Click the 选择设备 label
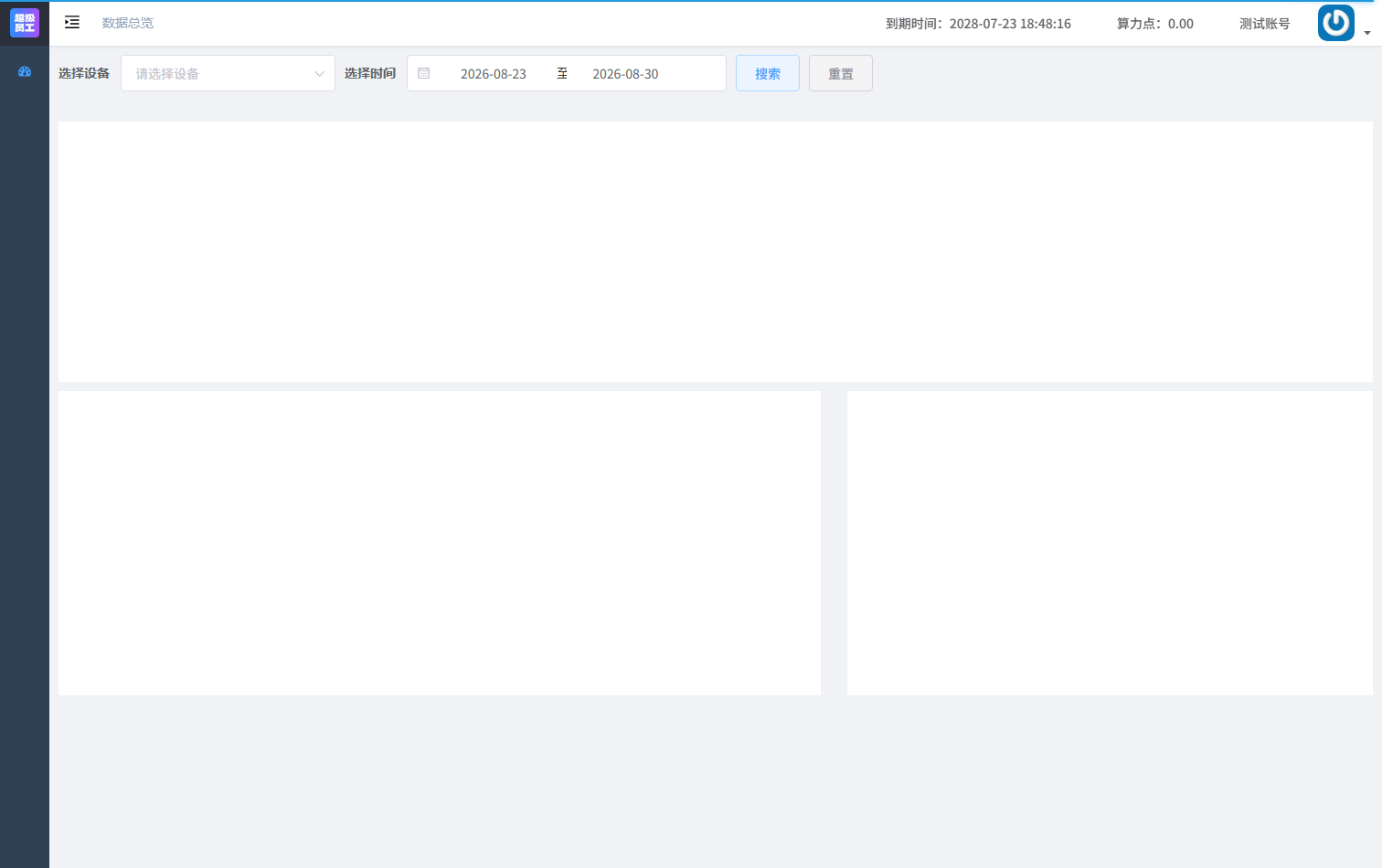Viewport: 1382px width, 868px height. (x=84, y=73)
